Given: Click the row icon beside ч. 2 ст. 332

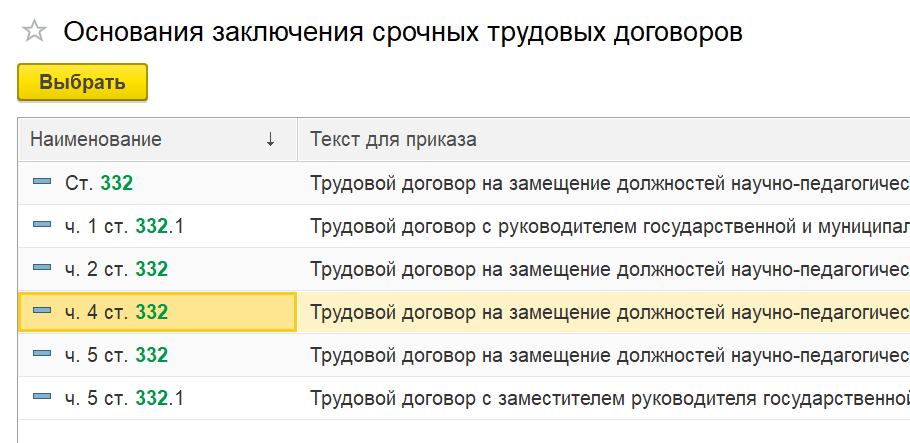Looking at the screenshot, I should [x=42, y=268].
